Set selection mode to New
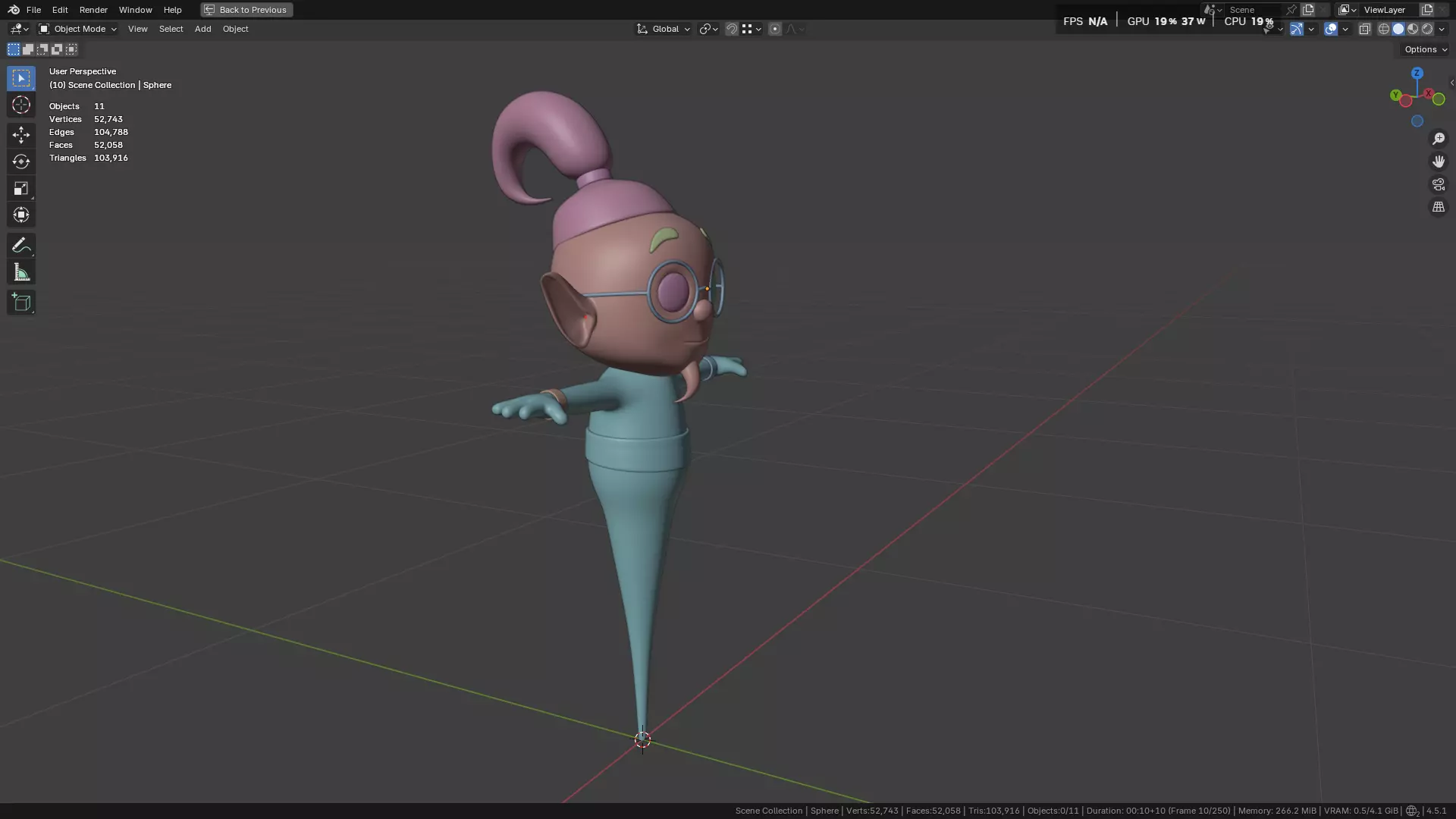Image resolution: width=1456 pixels, height=819 pixels. pos(14,49)
